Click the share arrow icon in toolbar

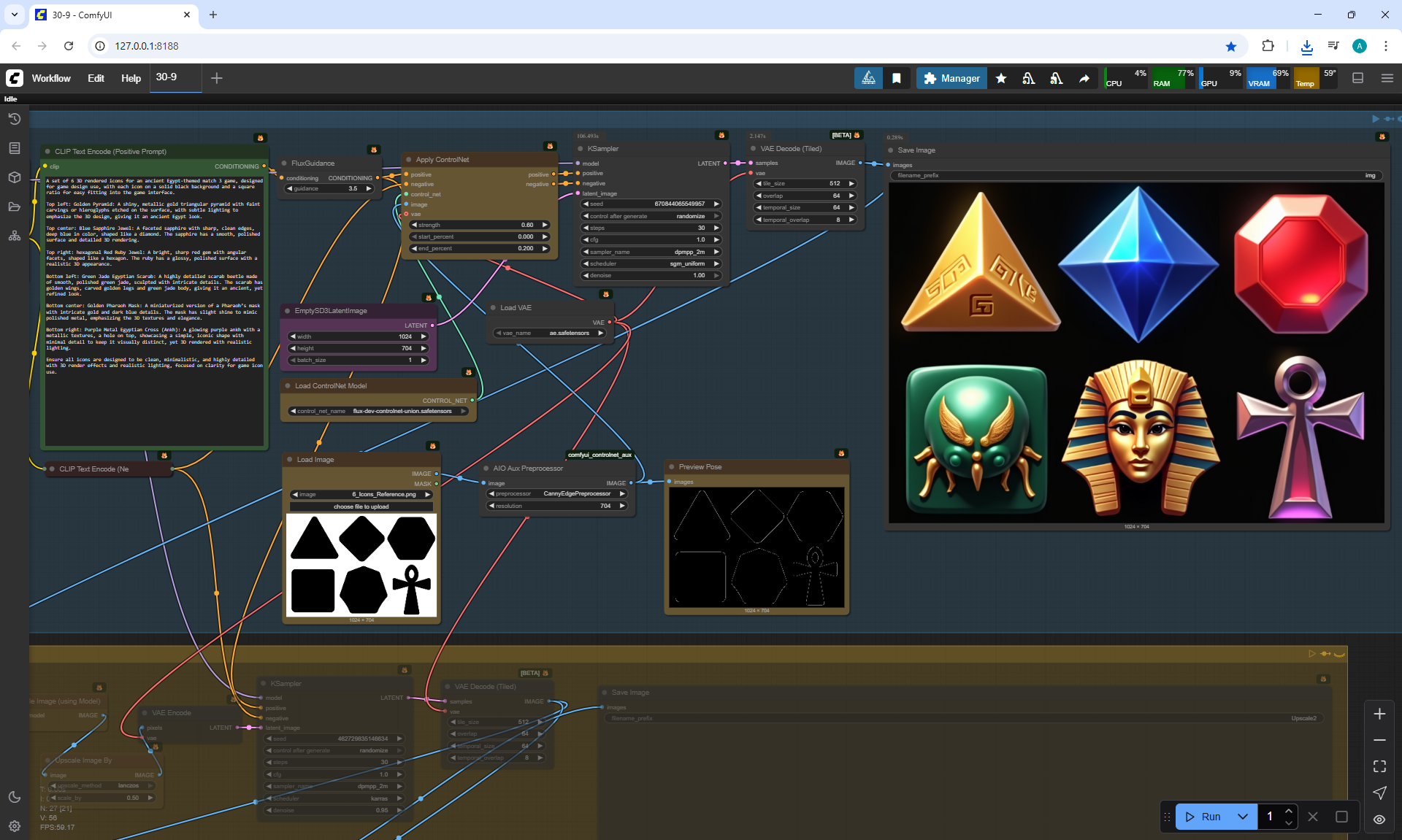[x=1084, y=78]
